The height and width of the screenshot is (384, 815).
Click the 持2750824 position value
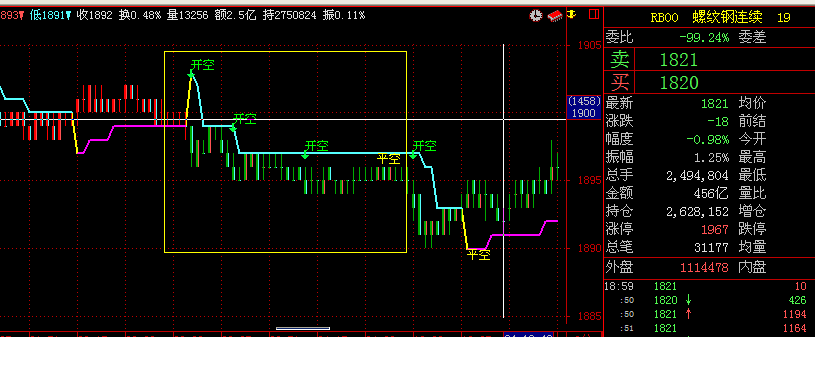click(x=290, y=16)
